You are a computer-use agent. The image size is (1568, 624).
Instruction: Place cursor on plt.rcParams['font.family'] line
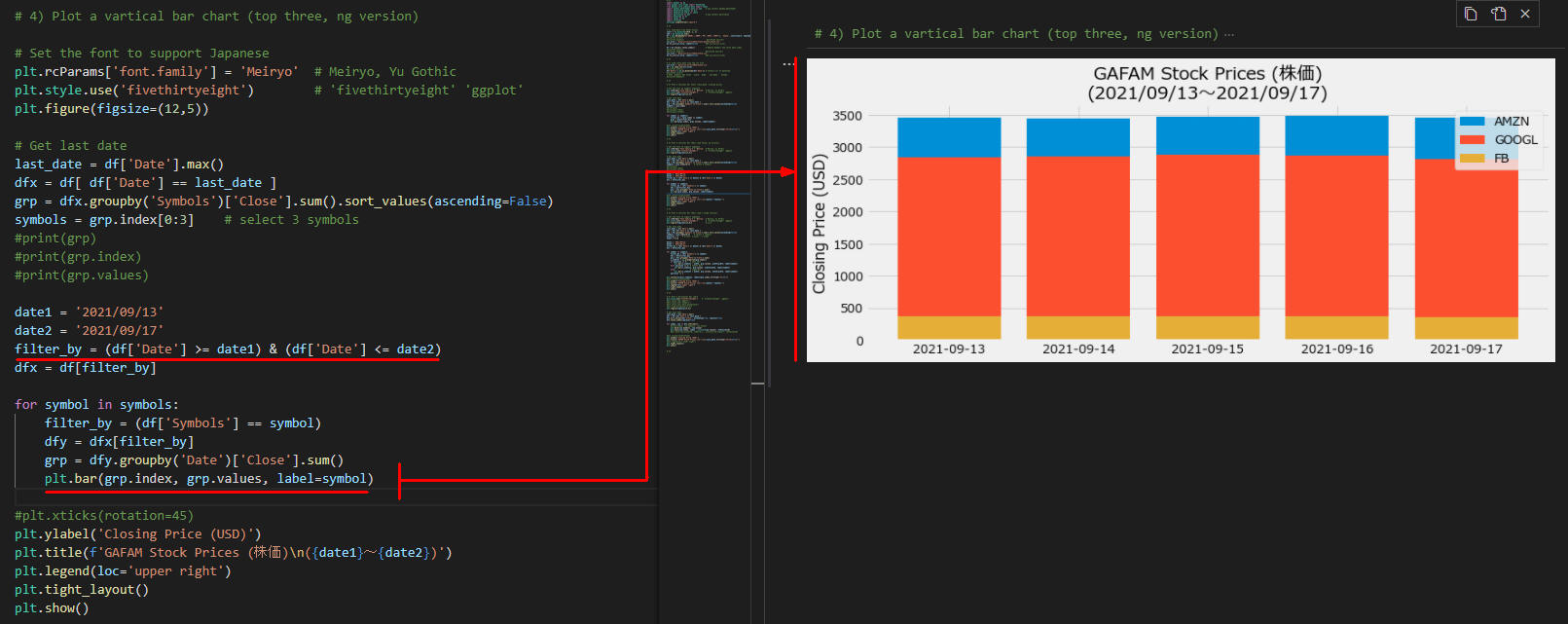236,72
